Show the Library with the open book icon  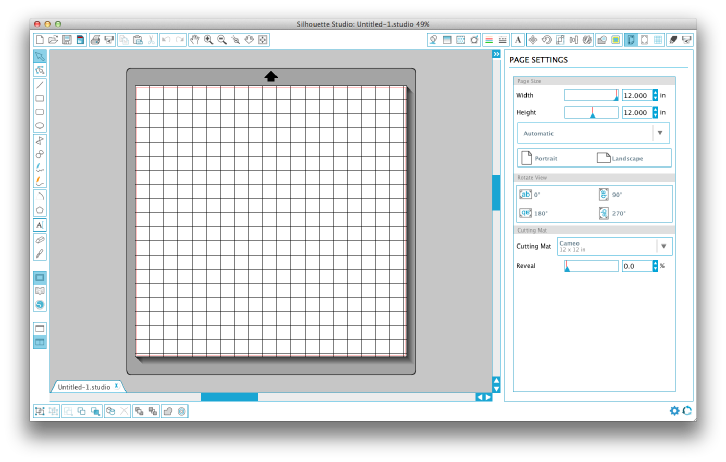40,291
